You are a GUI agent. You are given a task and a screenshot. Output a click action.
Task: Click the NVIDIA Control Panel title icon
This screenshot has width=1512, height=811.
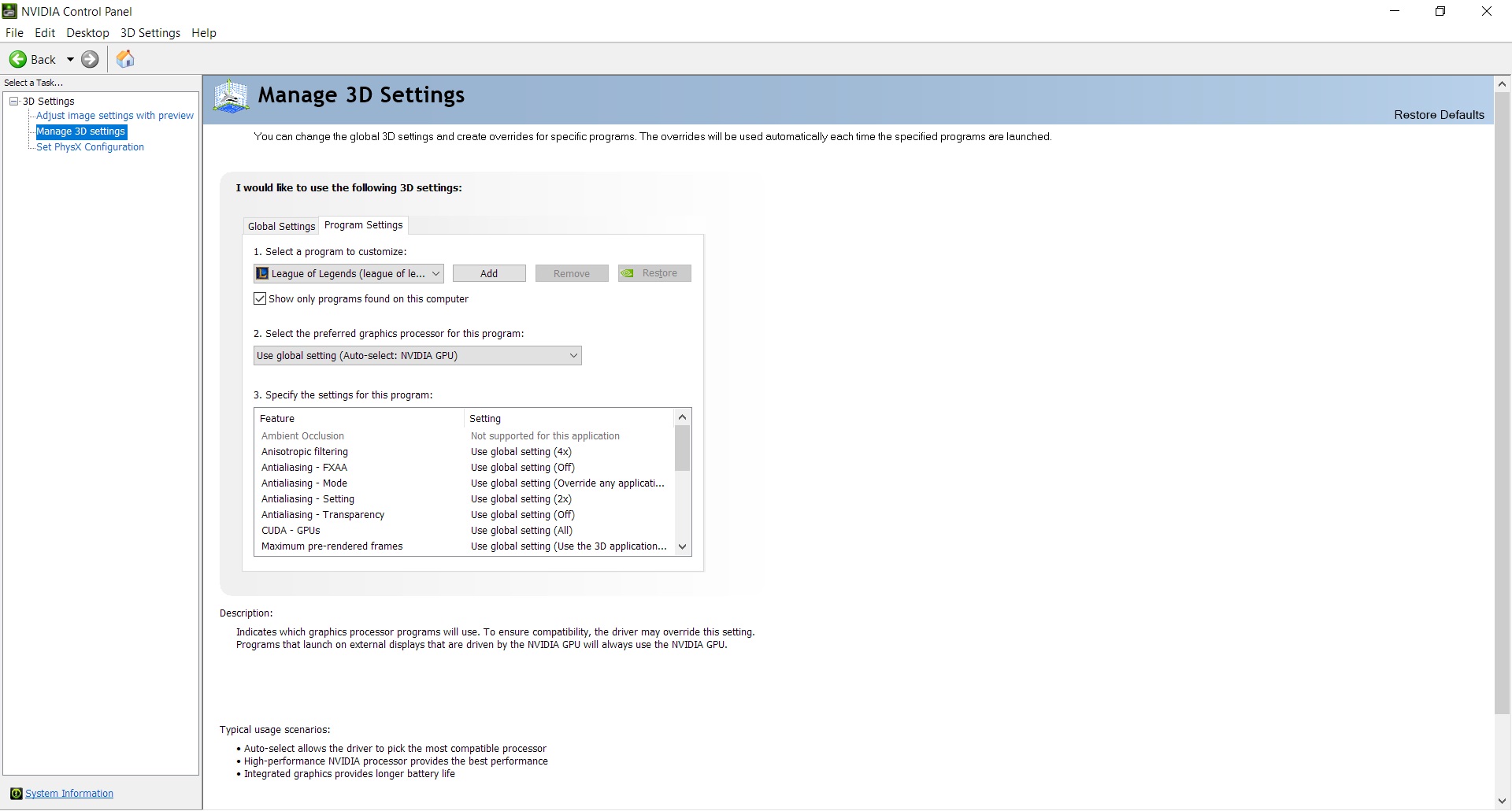9,11
